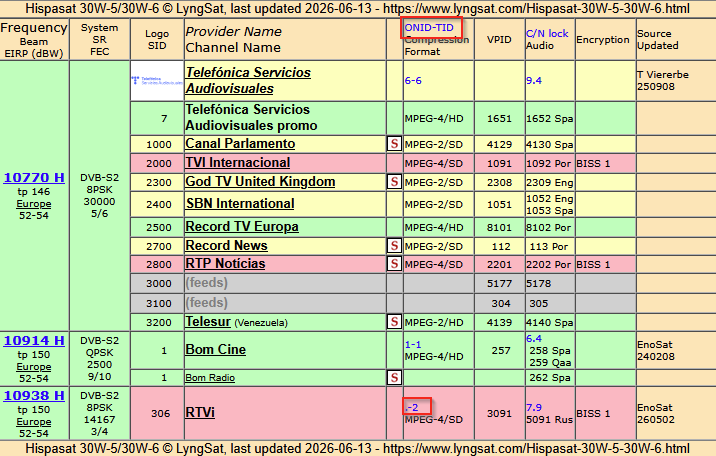Click the EnoSat 240208 source cell
716x456 pixels.
coord(676,351)
